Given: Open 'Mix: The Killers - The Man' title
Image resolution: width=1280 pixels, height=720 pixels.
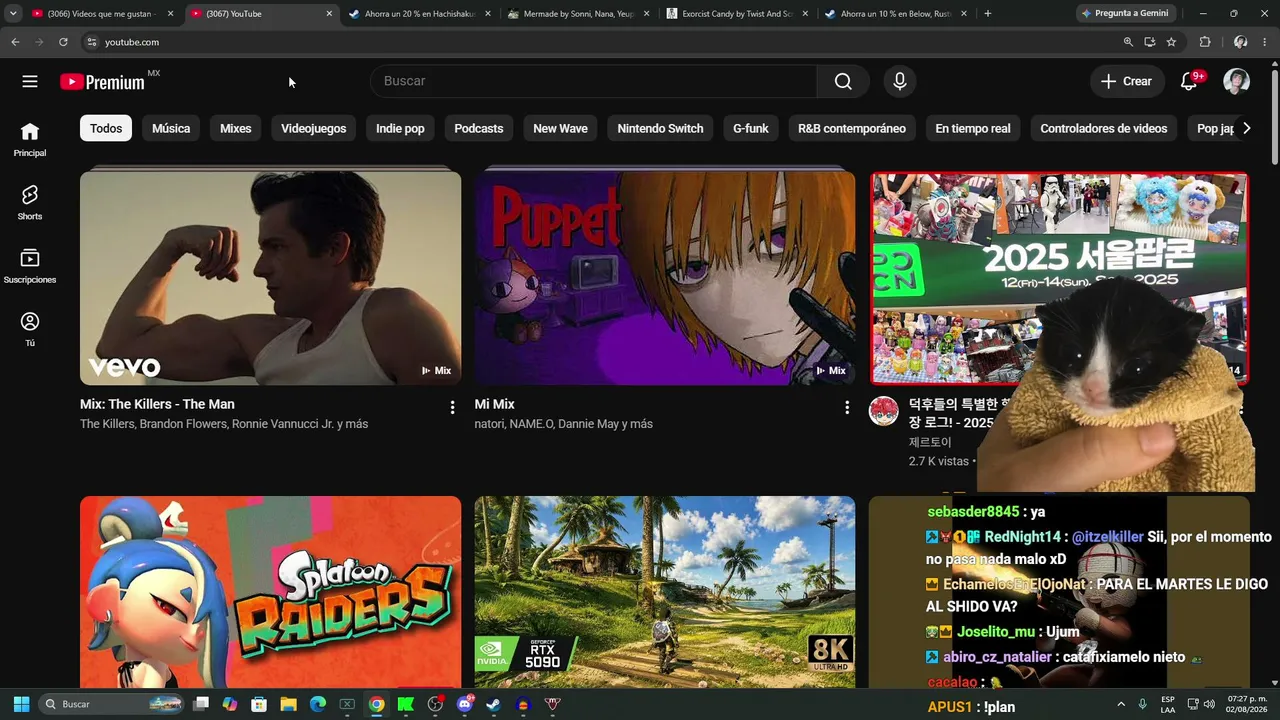Looking at the screenshot, I should tap(157, 404).
